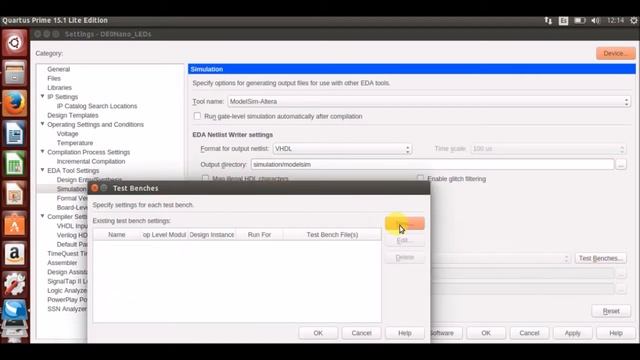Open Ubuntu Software Center dock icon
This screenshot has width=640, height=360.
14,224
